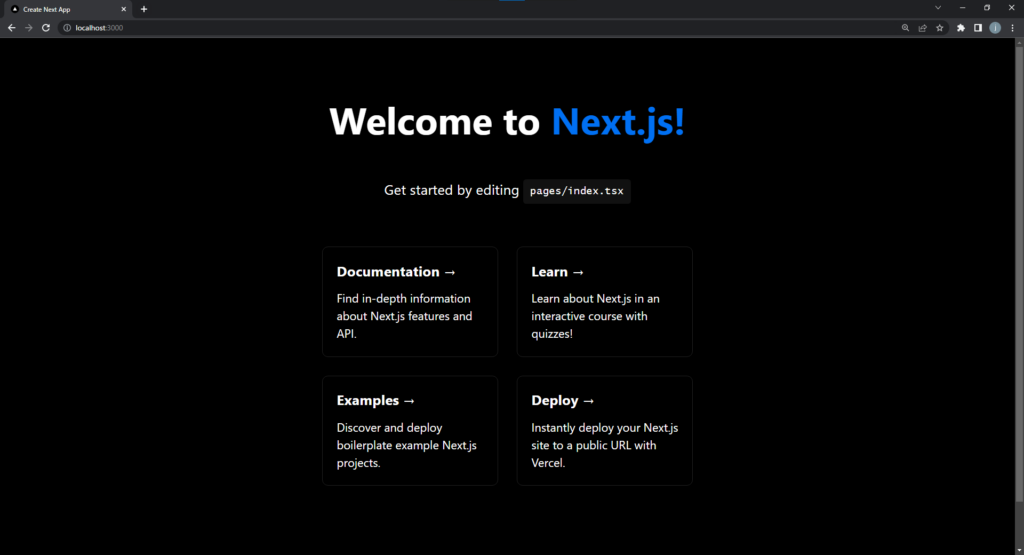
Task: Open the Deploy card link
Action: pos(605,430)
